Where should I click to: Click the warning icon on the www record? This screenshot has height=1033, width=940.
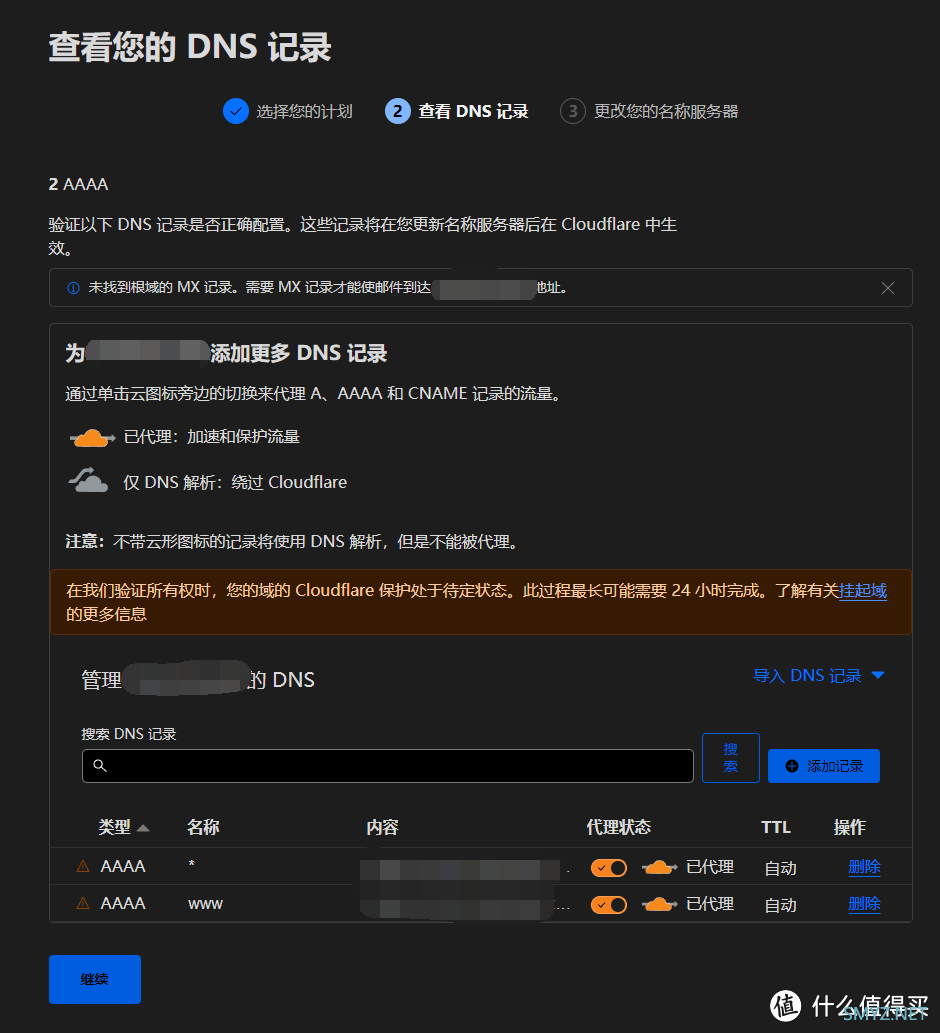coord(83,903)
